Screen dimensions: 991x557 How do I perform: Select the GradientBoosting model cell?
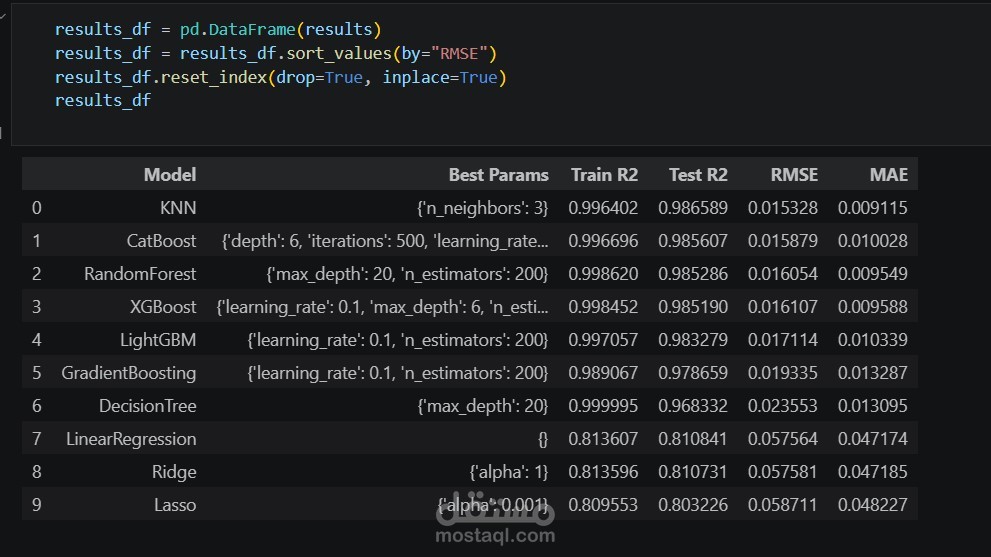point(128,372)
